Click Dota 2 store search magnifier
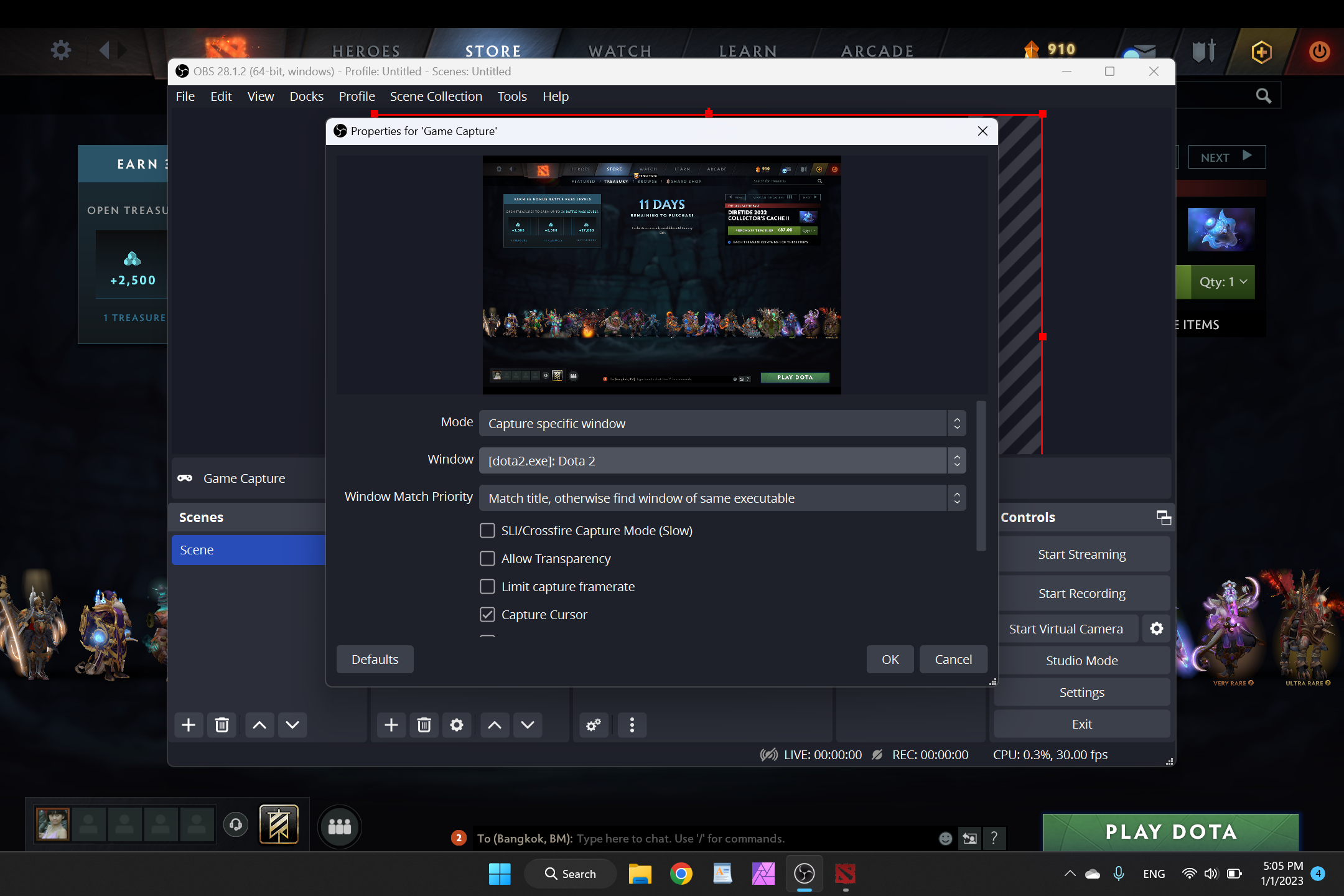 pos(1263,96)
